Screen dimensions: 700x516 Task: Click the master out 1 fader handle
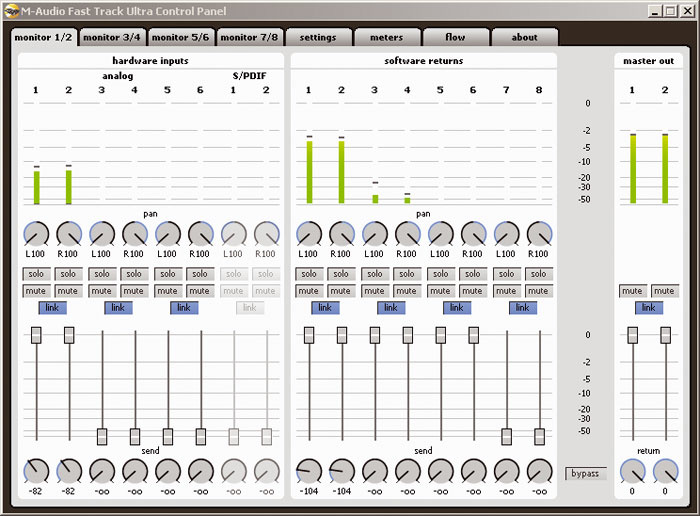[x=633, y=335]
